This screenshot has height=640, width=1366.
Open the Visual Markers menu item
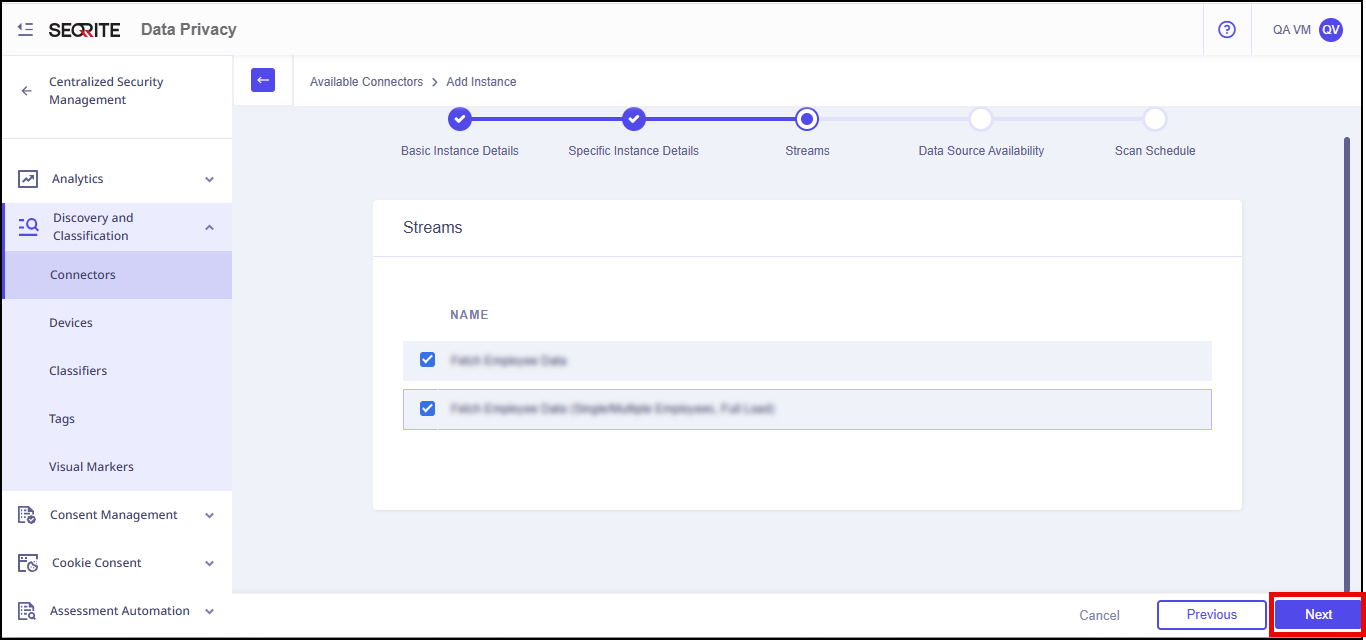coord(91,467)
